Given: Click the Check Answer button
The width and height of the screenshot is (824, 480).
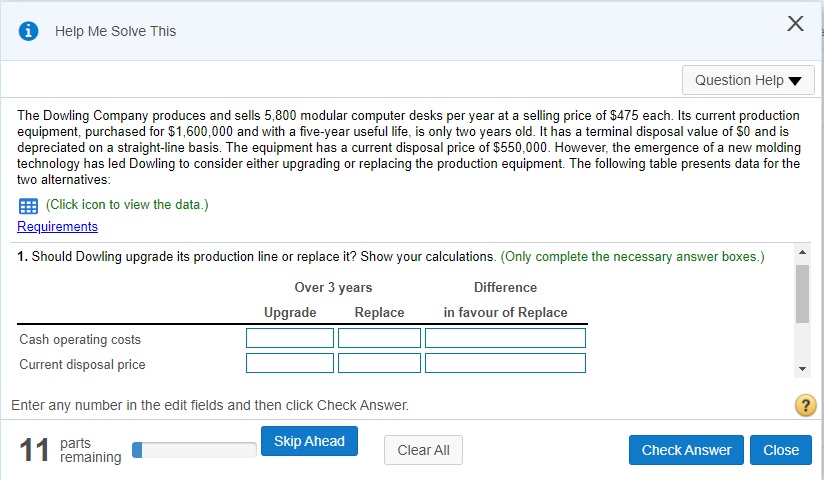Looking at the screenshot, I should pos(686,450).
